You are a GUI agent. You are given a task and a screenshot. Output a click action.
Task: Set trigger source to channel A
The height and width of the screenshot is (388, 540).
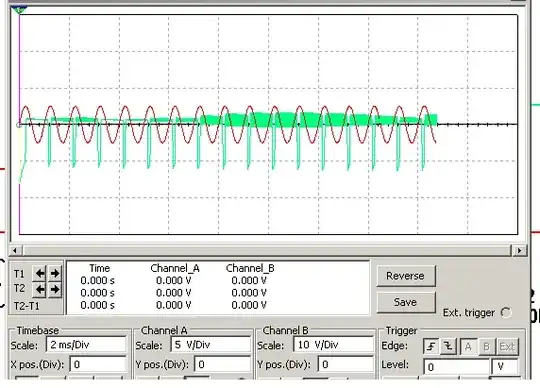(468, 346)
